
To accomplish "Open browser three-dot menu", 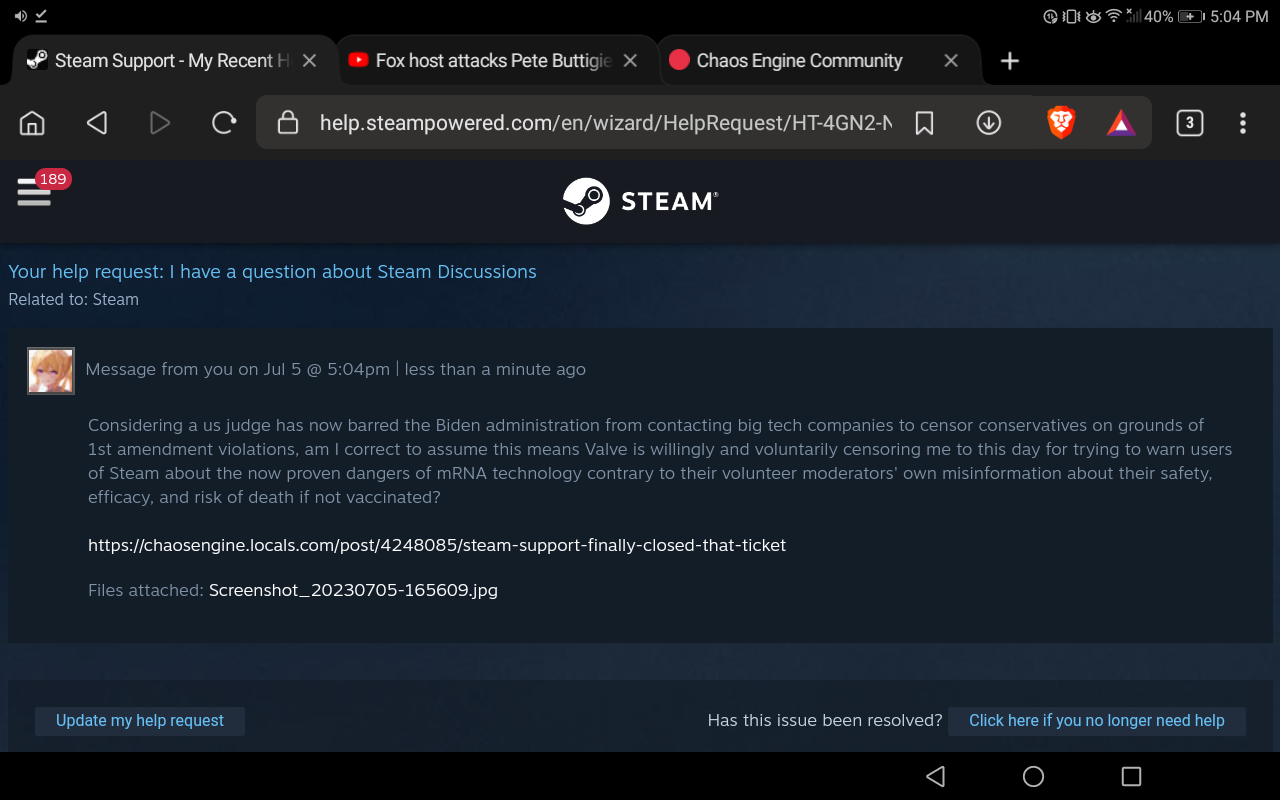I will click(1243, 123).
